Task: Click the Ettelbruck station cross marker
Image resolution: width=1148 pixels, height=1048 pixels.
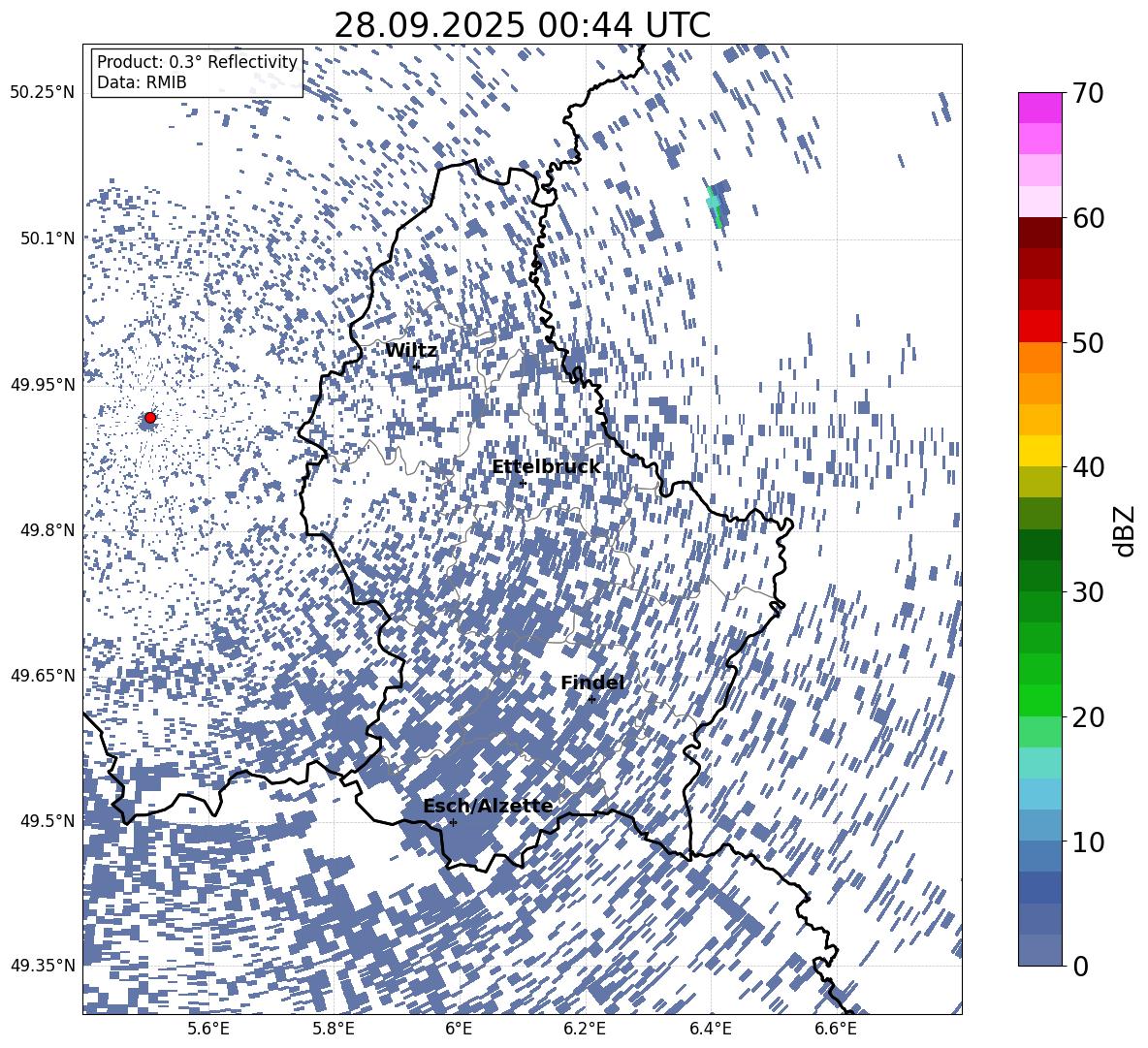Action: (x=522, y=483)
